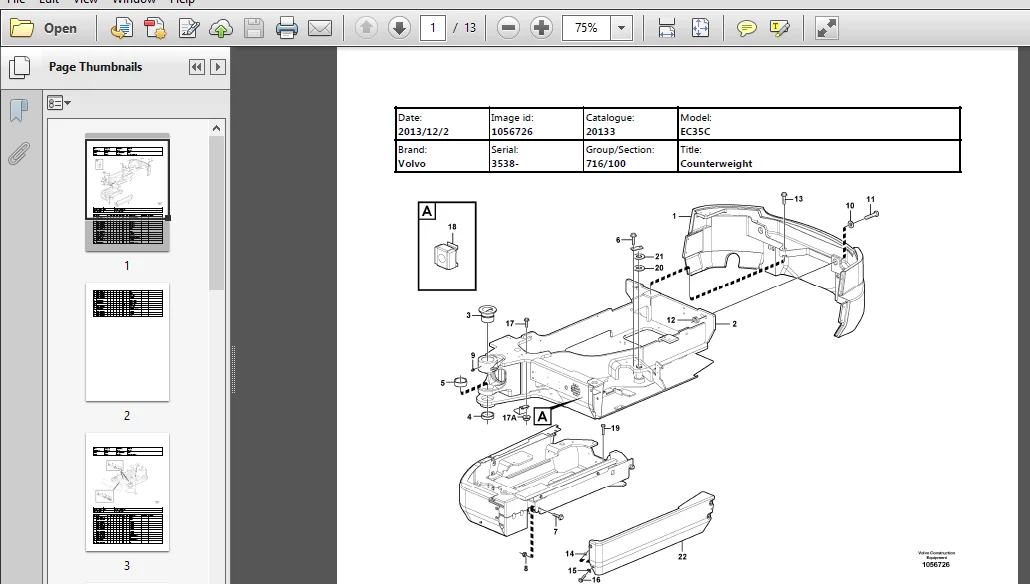
Task: Click the 'EC35C' model cell
Action: [819, 124]
